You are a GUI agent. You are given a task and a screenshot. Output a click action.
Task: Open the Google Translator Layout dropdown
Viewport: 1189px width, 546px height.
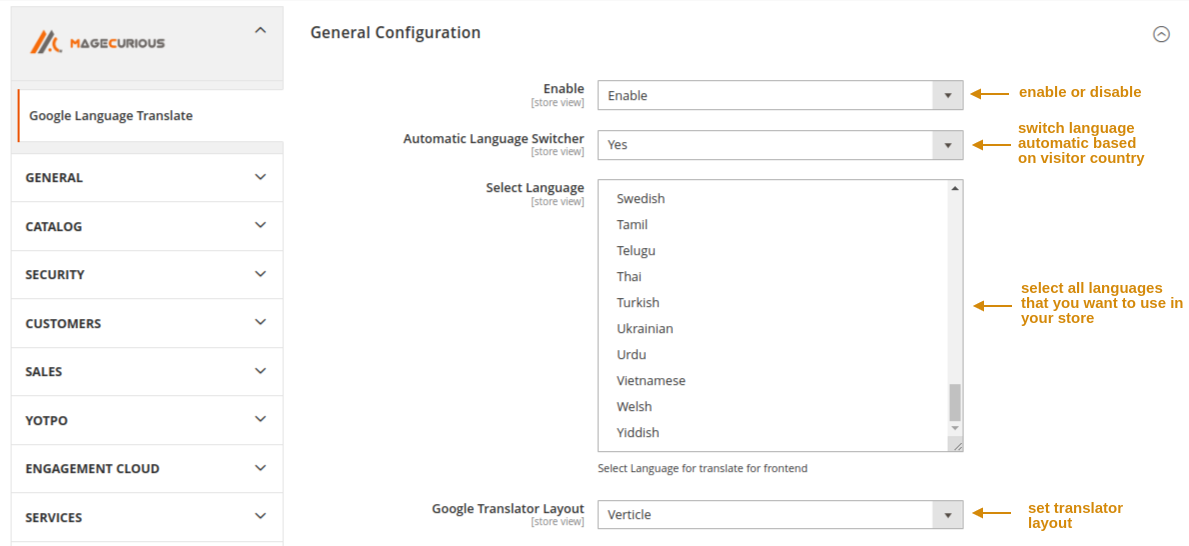780,515
